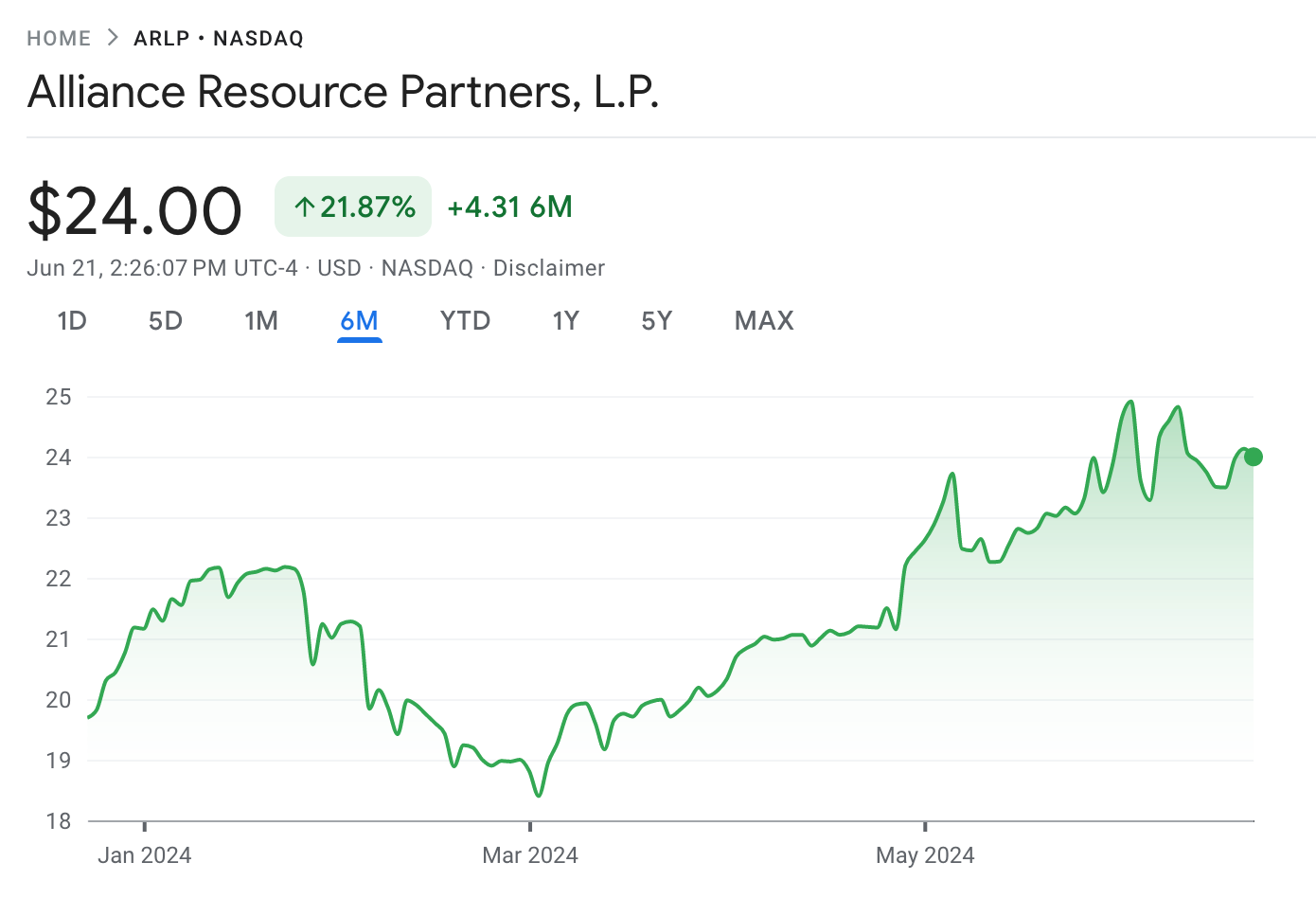Switch to the 1M range tab
1316x898 pixels.
(261, 321)
